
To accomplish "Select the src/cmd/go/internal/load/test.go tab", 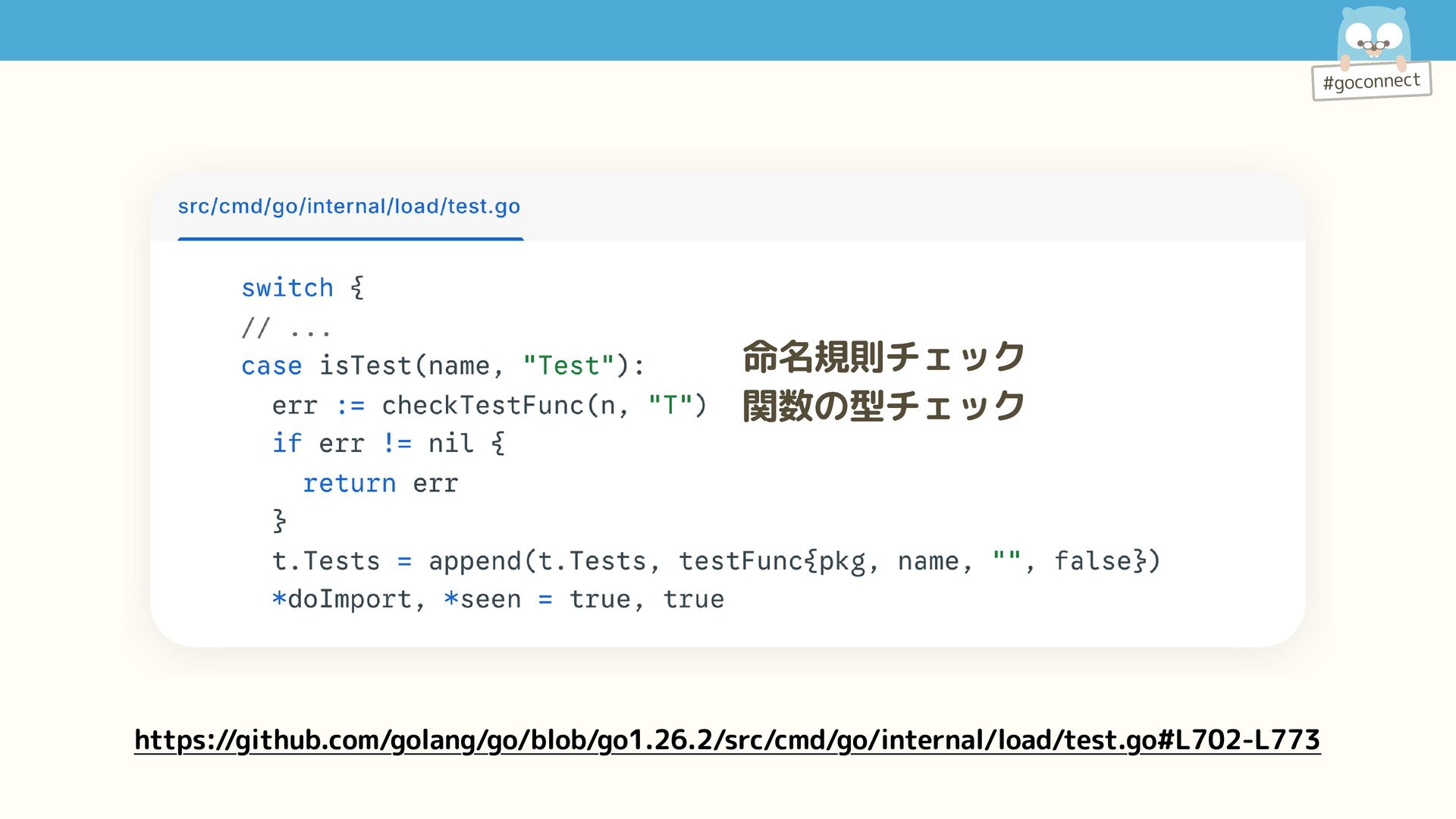I will pos(349,206).
